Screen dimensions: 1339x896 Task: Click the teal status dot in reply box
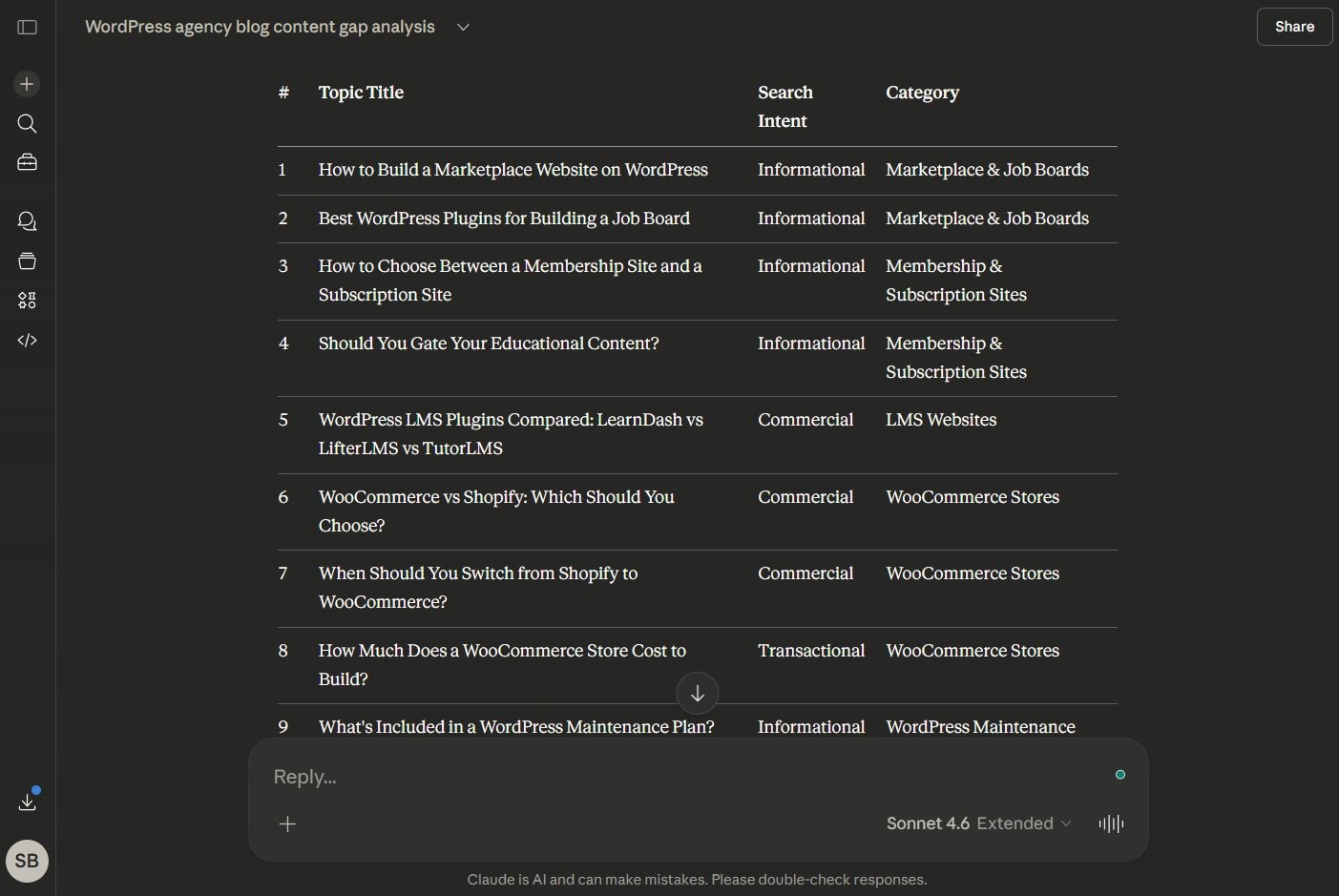pyautogui.click(x=1120, y=775)
